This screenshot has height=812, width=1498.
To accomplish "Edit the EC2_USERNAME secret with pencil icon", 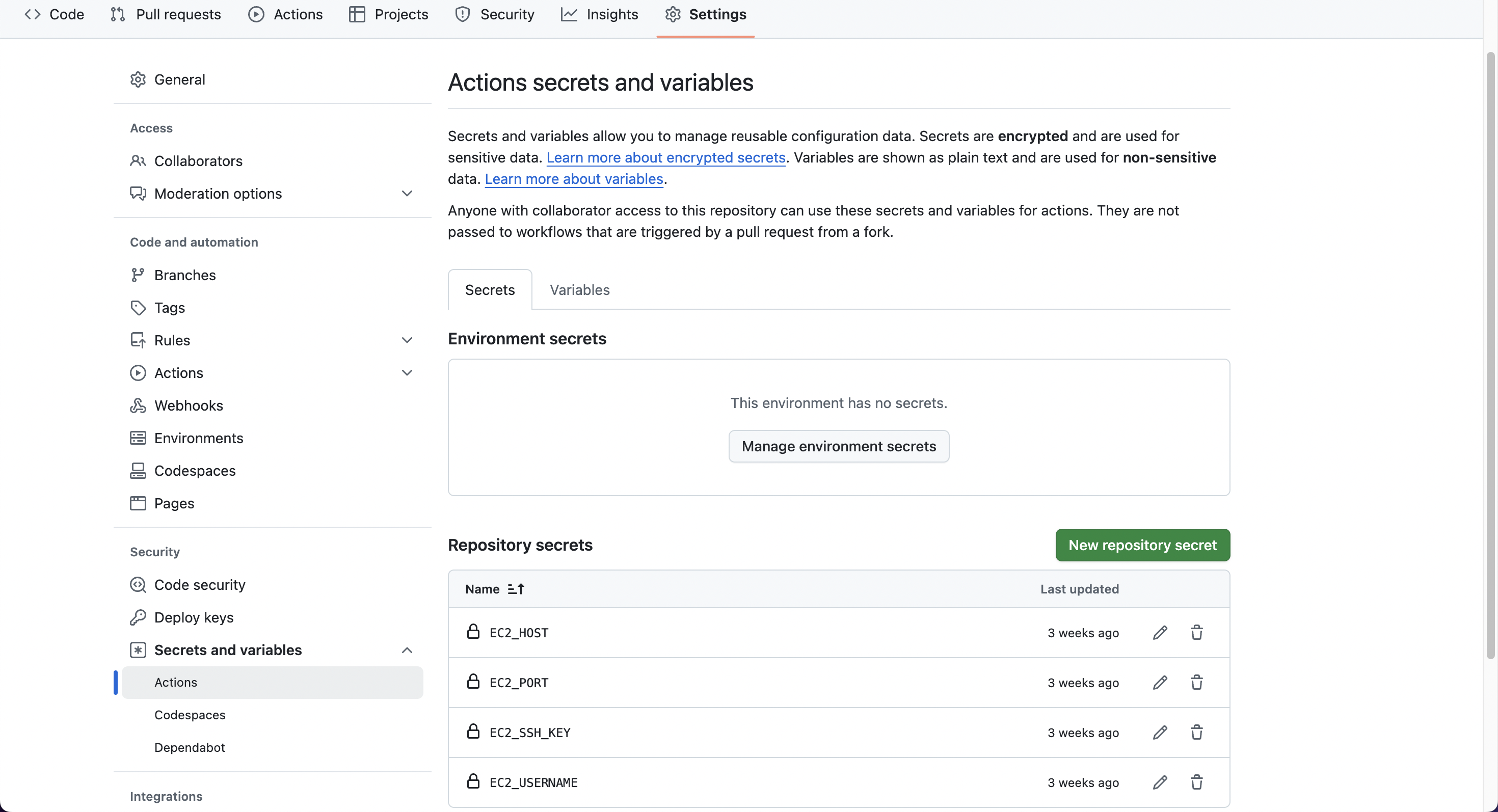I will (1160, 782).
